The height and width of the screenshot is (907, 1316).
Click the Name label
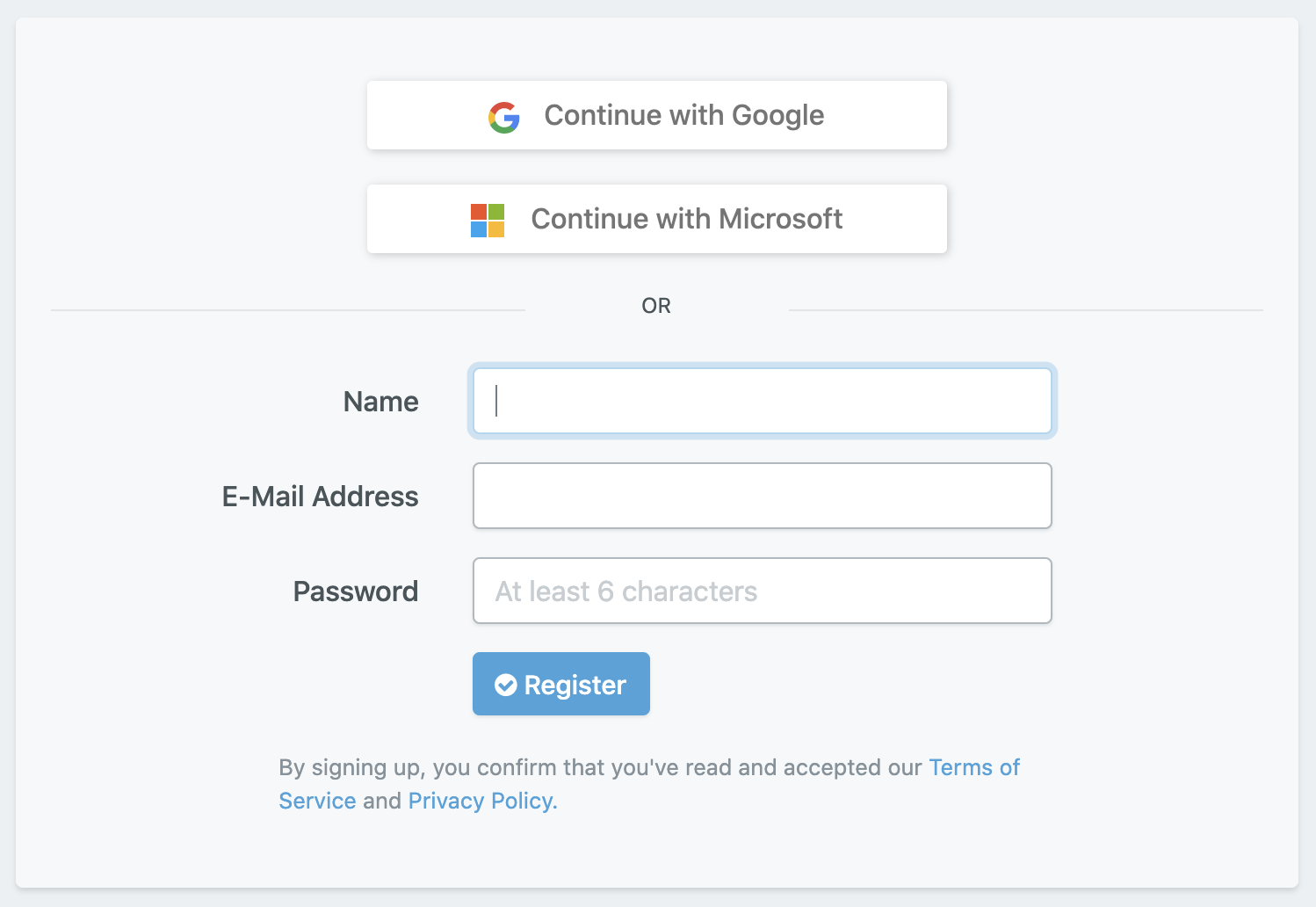click(x=381, y=402)
